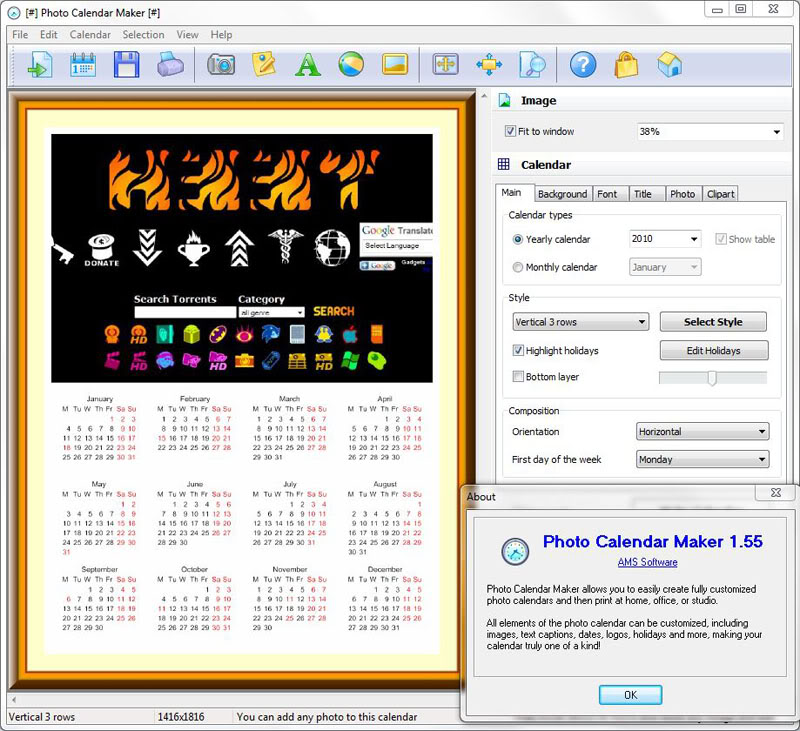The width and height of the screenshot is (800, 731).
Task: Click the December month in preview
Action: (385, 598)
